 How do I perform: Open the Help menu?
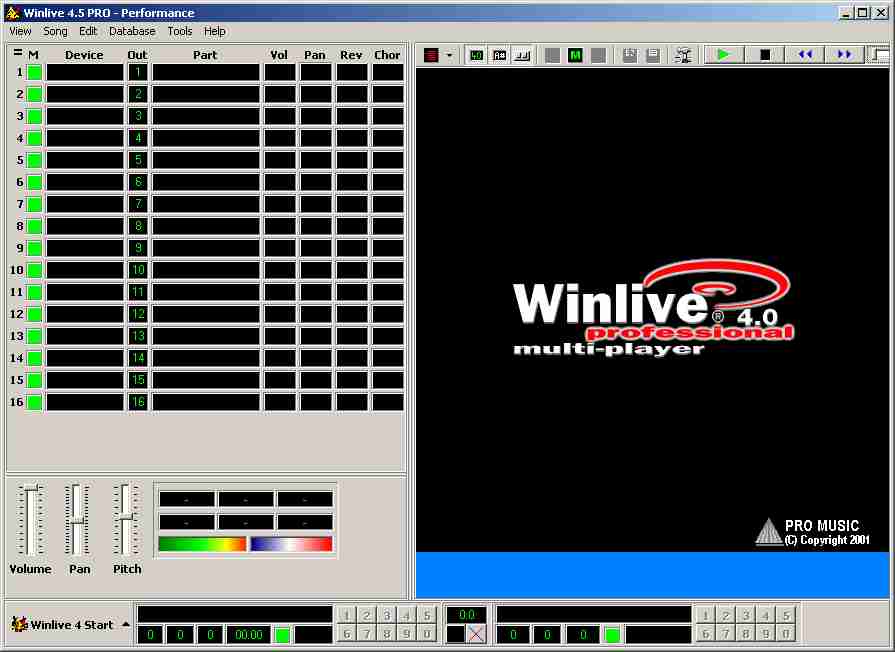(215, 31)
